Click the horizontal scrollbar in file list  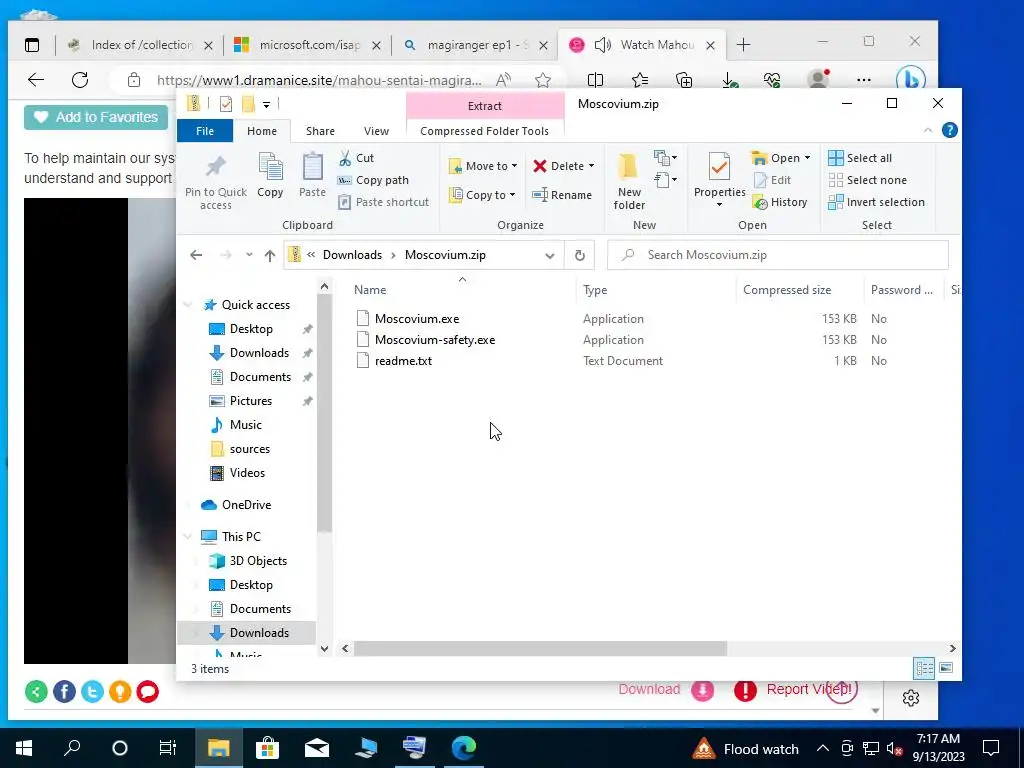pyautogui.click(x=539, y=648)
